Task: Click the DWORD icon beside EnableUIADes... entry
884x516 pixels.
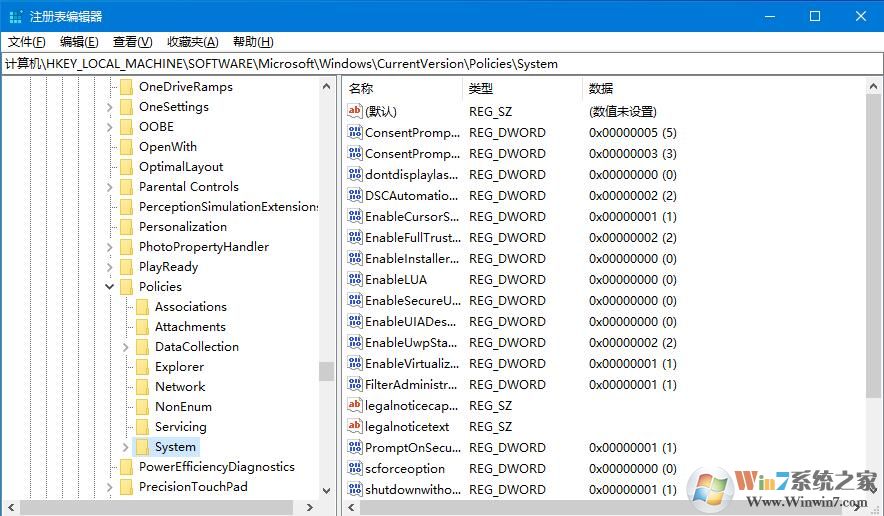Action: (x=355, y=321)
